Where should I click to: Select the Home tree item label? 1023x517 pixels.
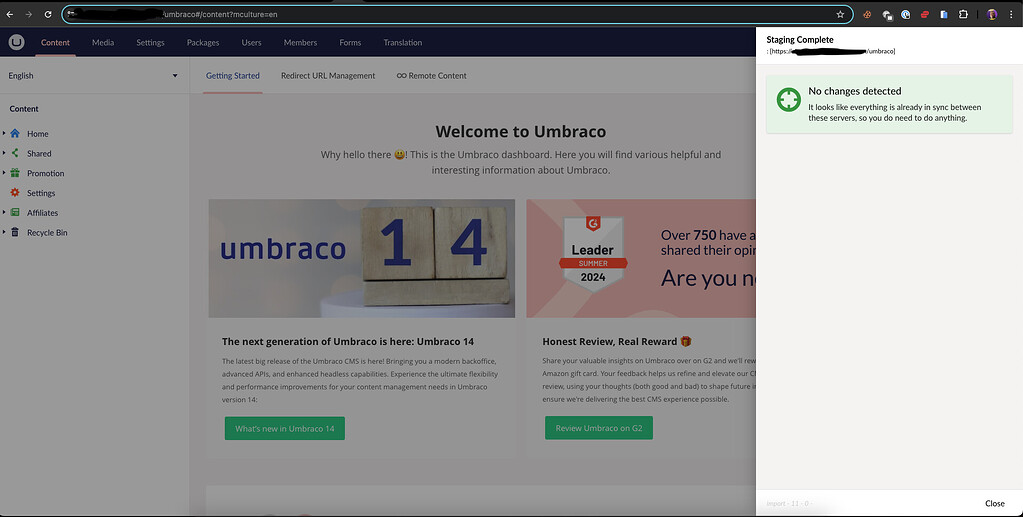[x=38, y=134]
